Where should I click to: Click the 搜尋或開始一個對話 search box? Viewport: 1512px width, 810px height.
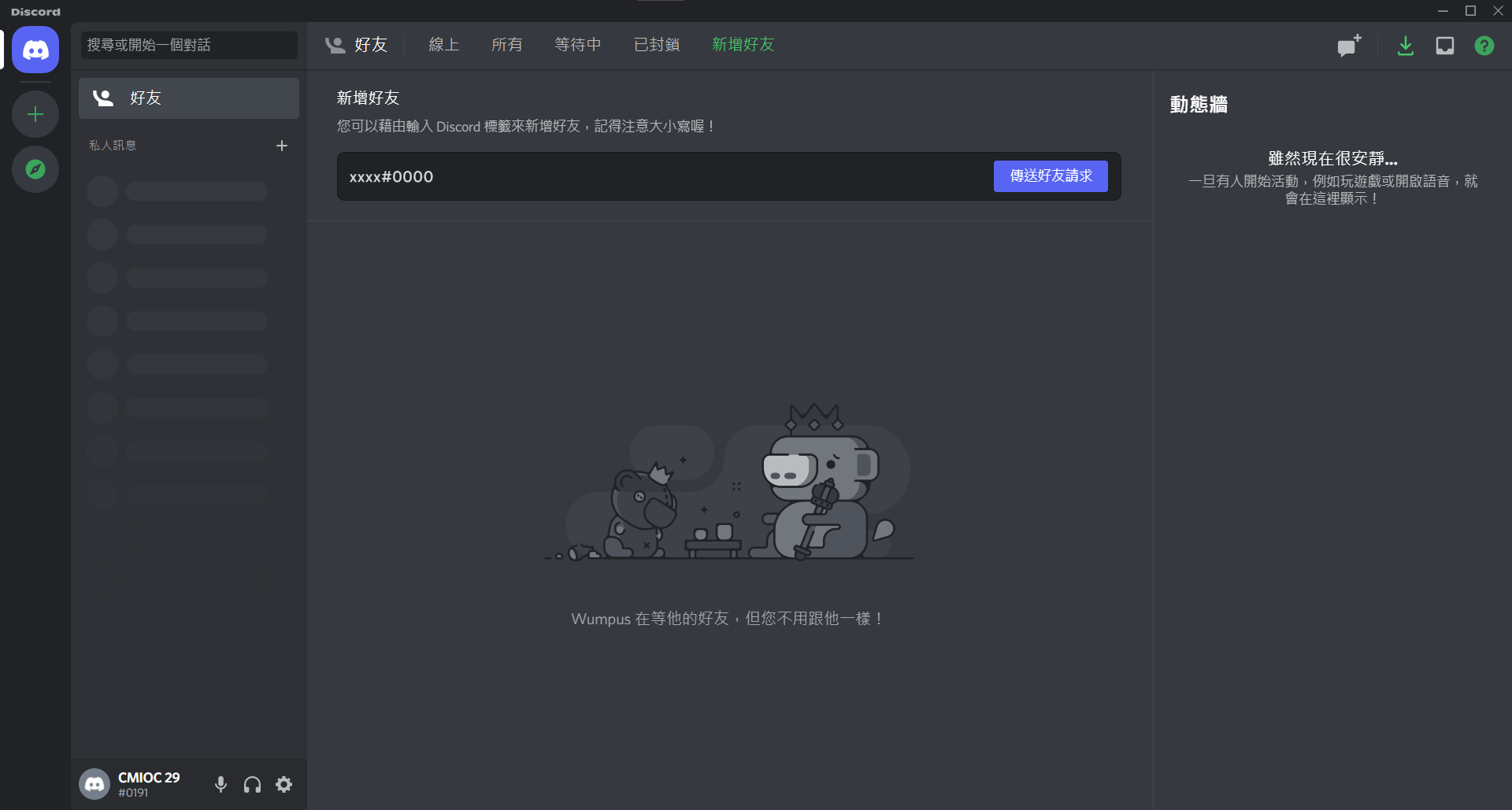point(189,45)
